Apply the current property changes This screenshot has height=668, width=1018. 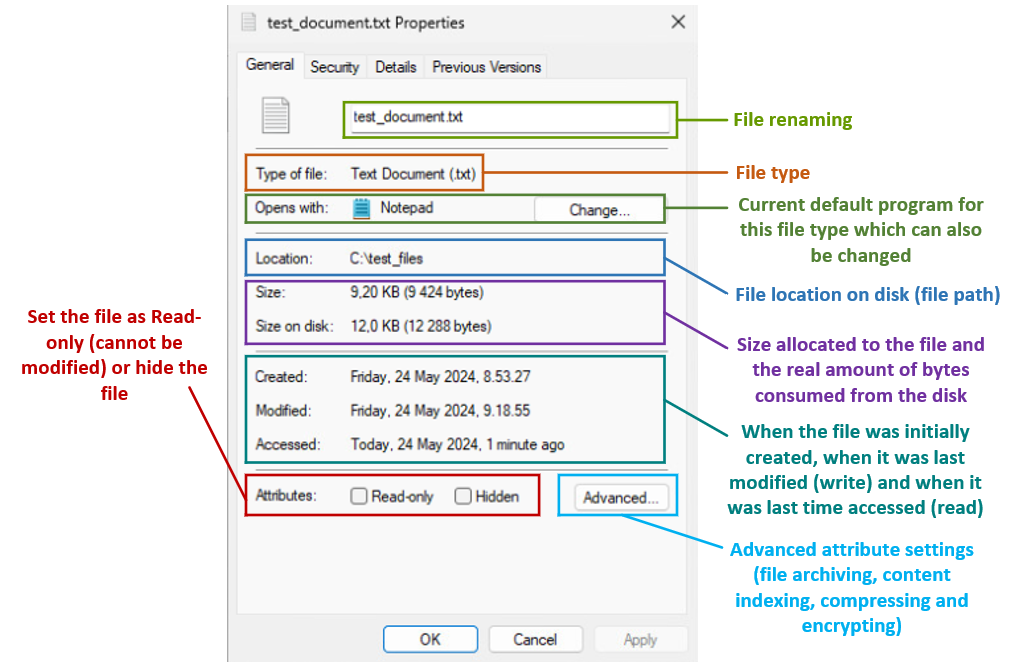coord(640,639)
